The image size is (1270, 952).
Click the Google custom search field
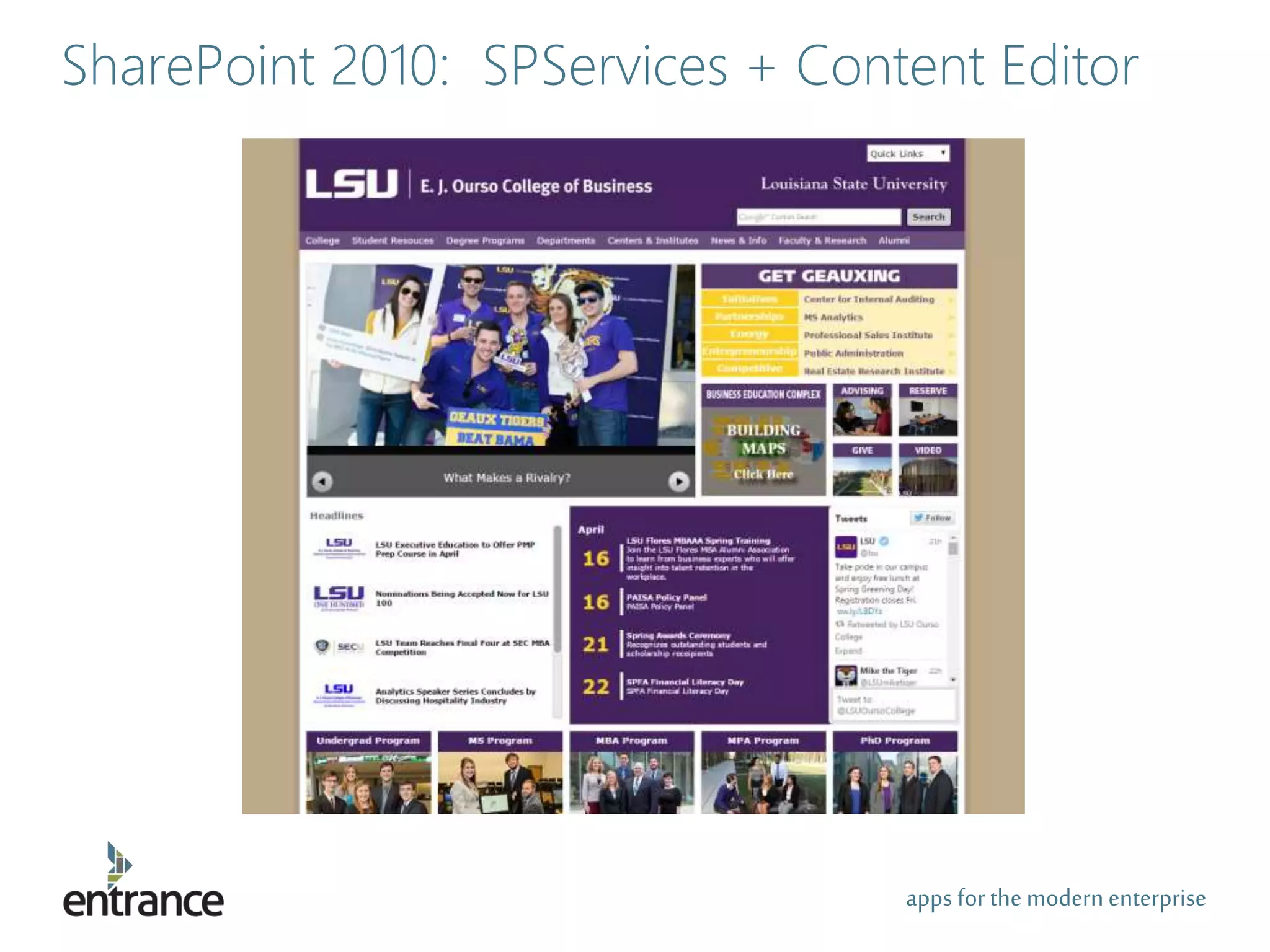[x=819, y=217]
